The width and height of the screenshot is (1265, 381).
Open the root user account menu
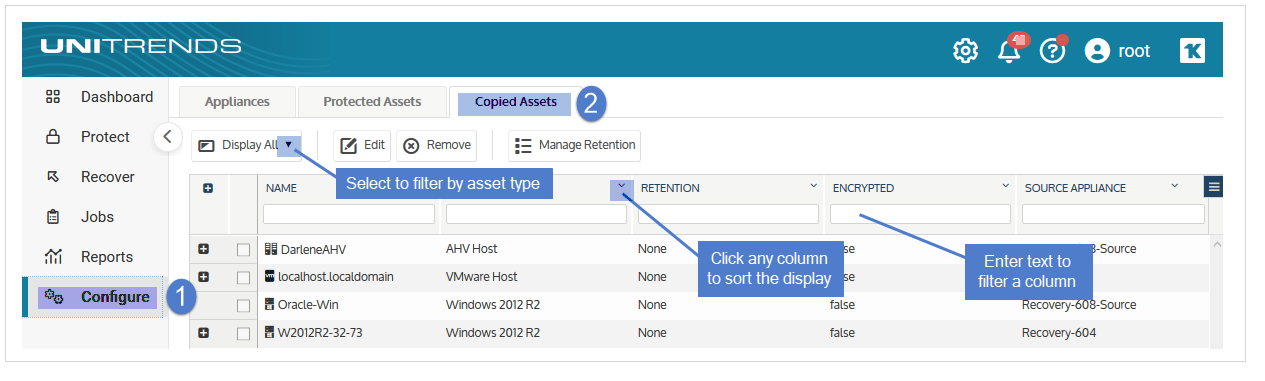pos(1118,51)
